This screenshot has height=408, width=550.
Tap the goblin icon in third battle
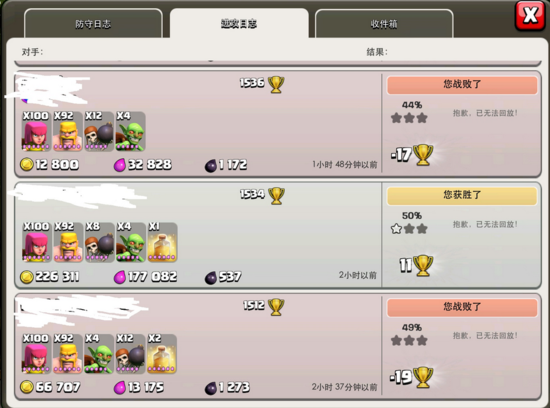[99, 354]
